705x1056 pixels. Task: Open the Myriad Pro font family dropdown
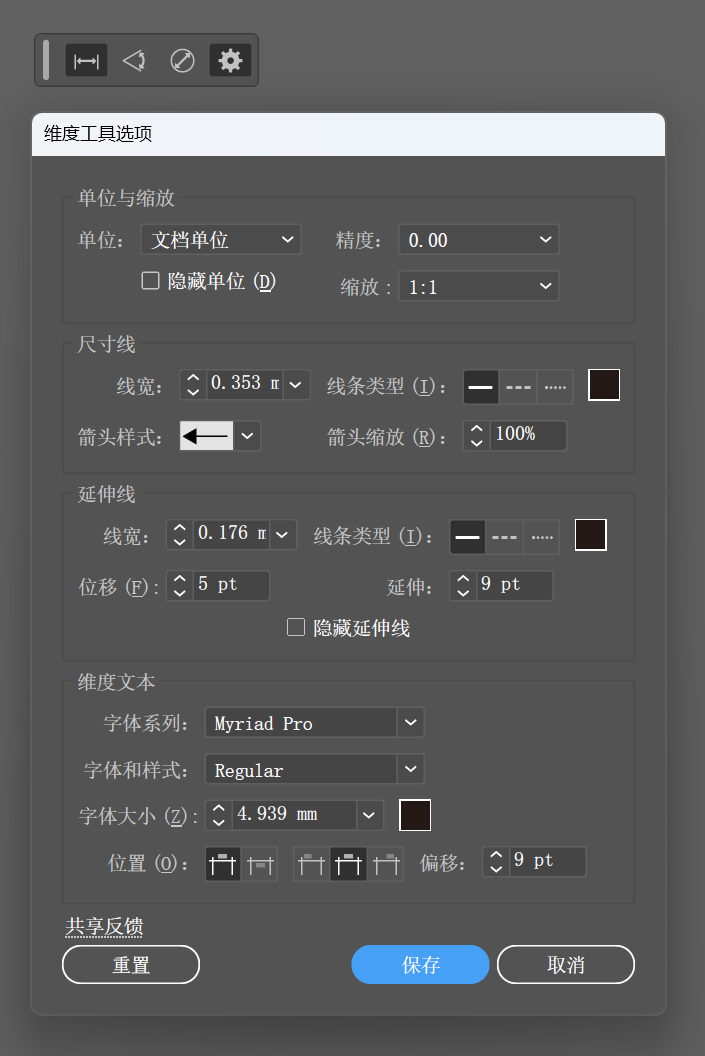314,723
